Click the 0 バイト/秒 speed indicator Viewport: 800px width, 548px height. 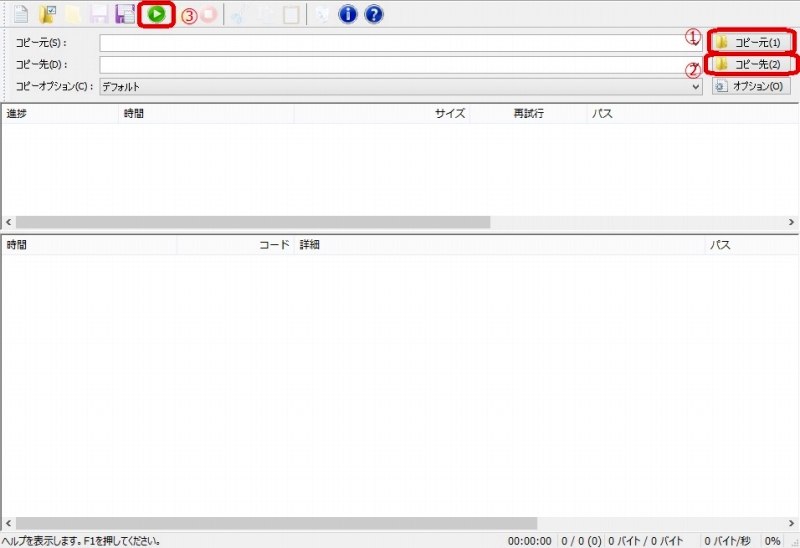click(727, 541)
